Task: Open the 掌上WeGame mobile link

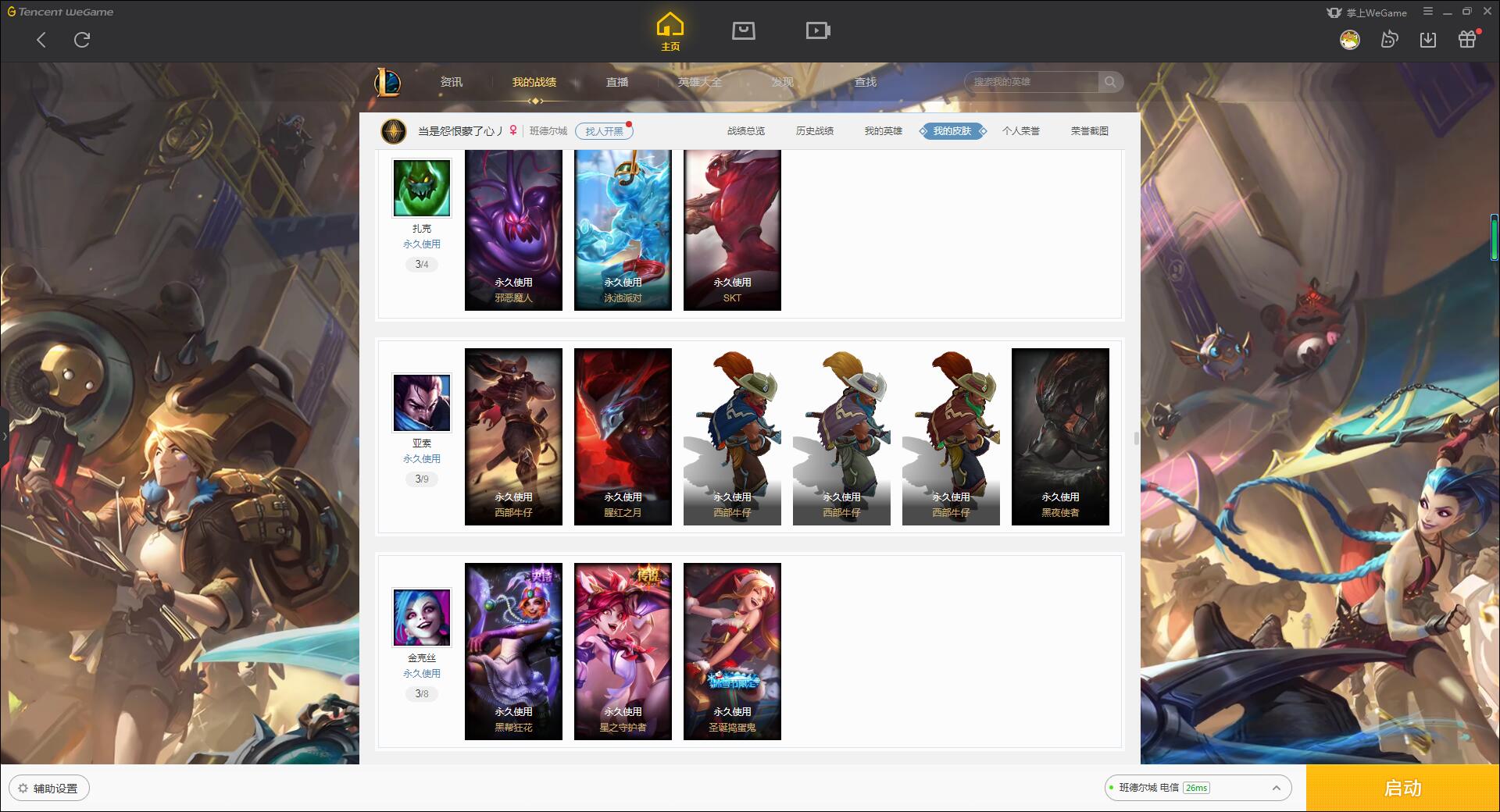Action: click(1366, 12)
